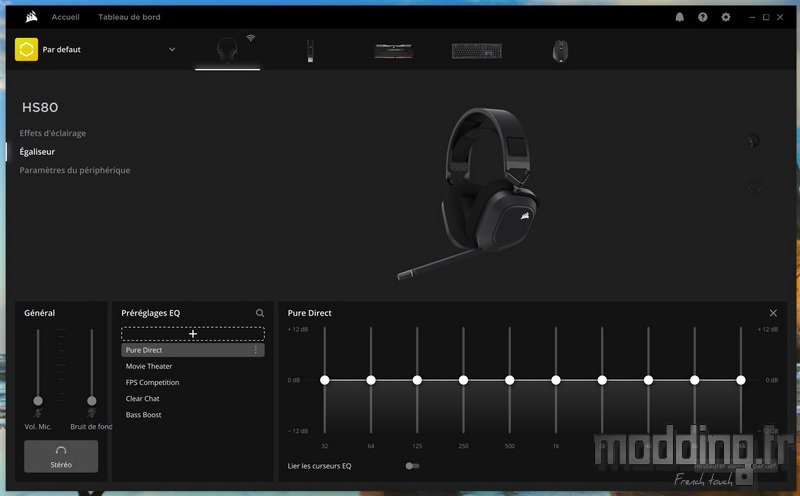Select the RAM memory device icon
The image size is (800, 496).
393,51
